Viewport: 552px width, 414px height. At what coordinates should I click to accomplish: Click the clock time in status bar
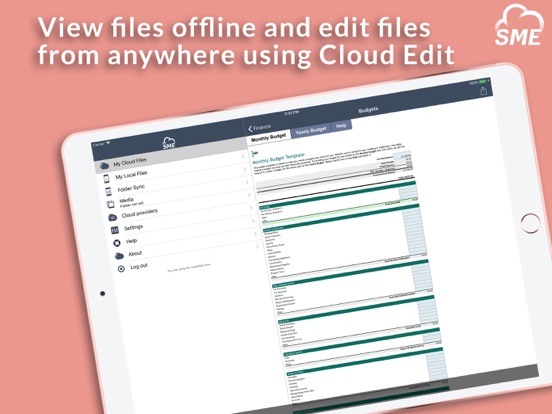(291, 113)
